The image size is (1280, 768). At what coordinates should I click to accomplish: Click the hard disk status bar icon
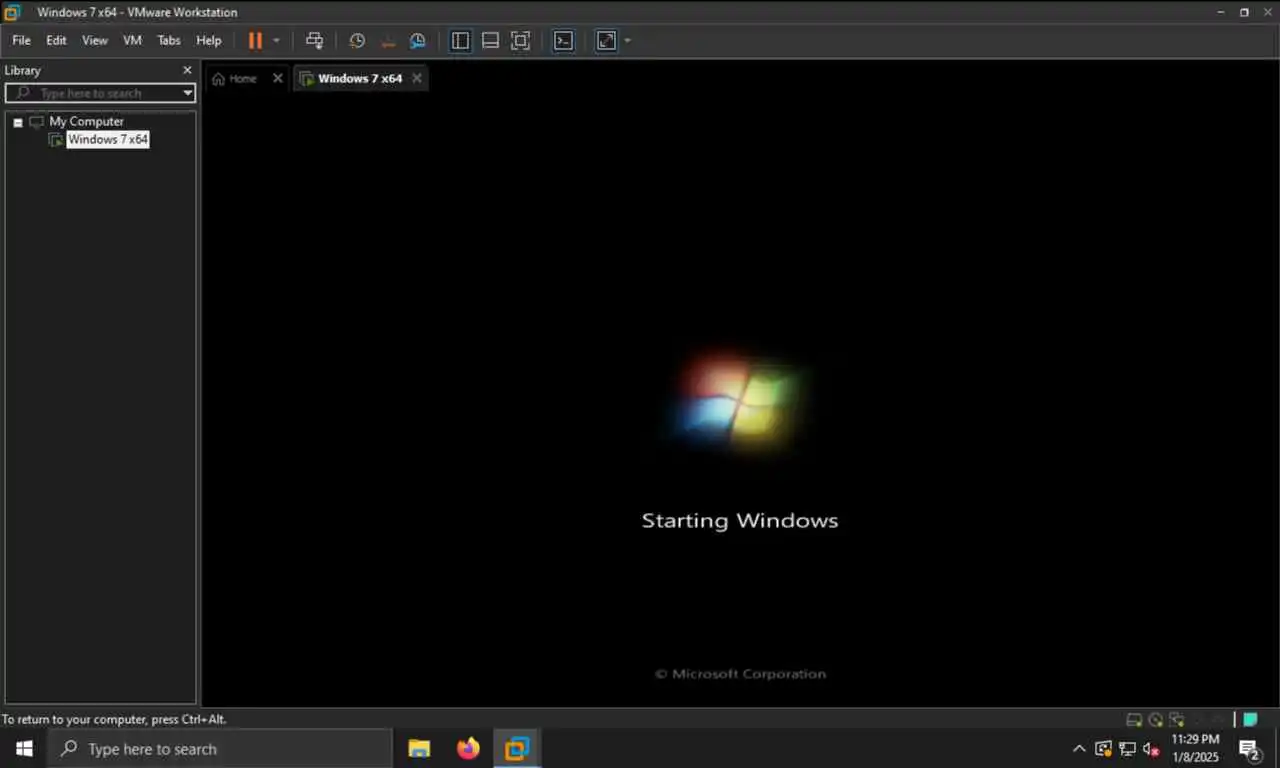[1134, 719]
